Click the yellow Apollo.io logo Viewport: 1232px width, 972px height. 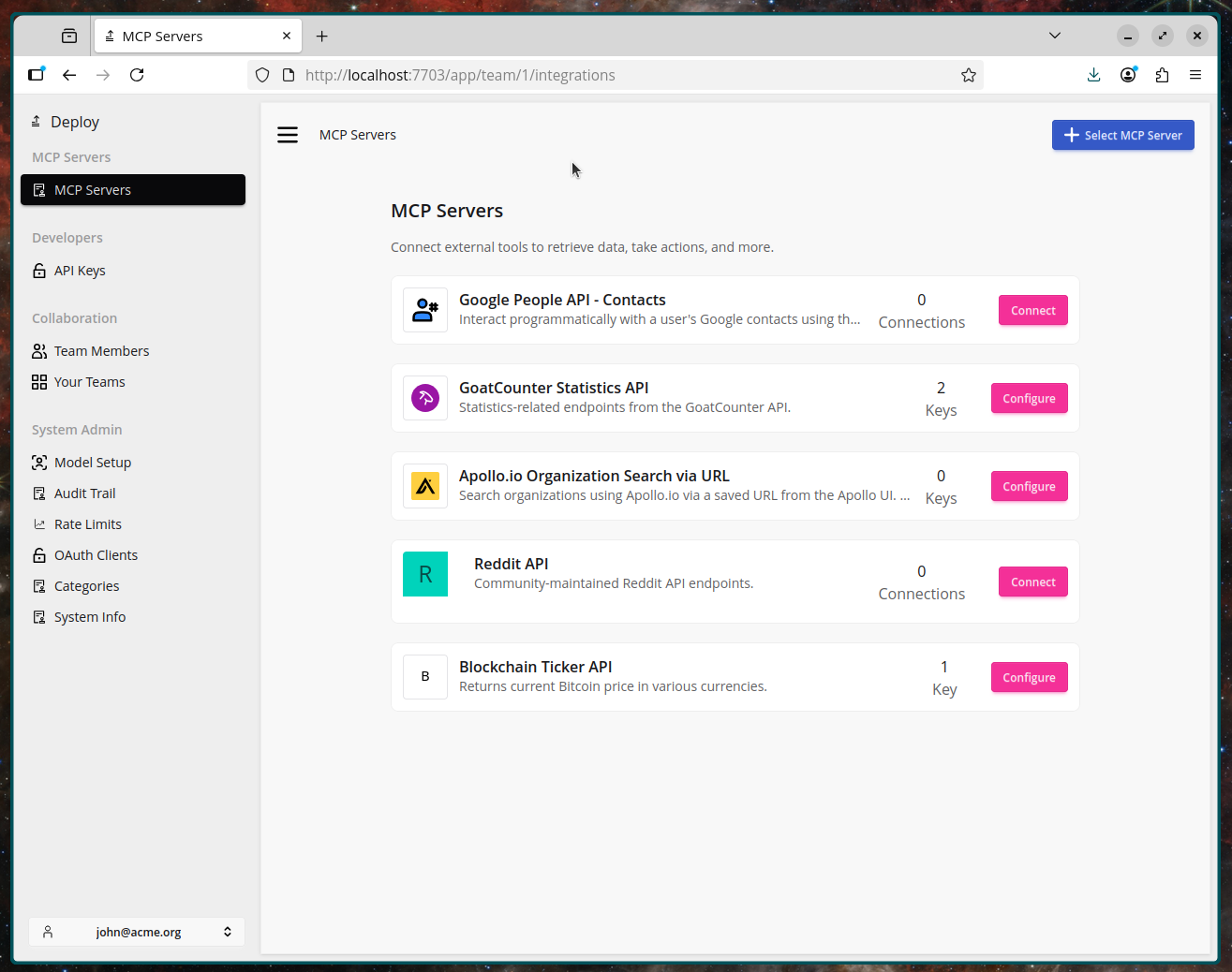[x=425, y=486]
